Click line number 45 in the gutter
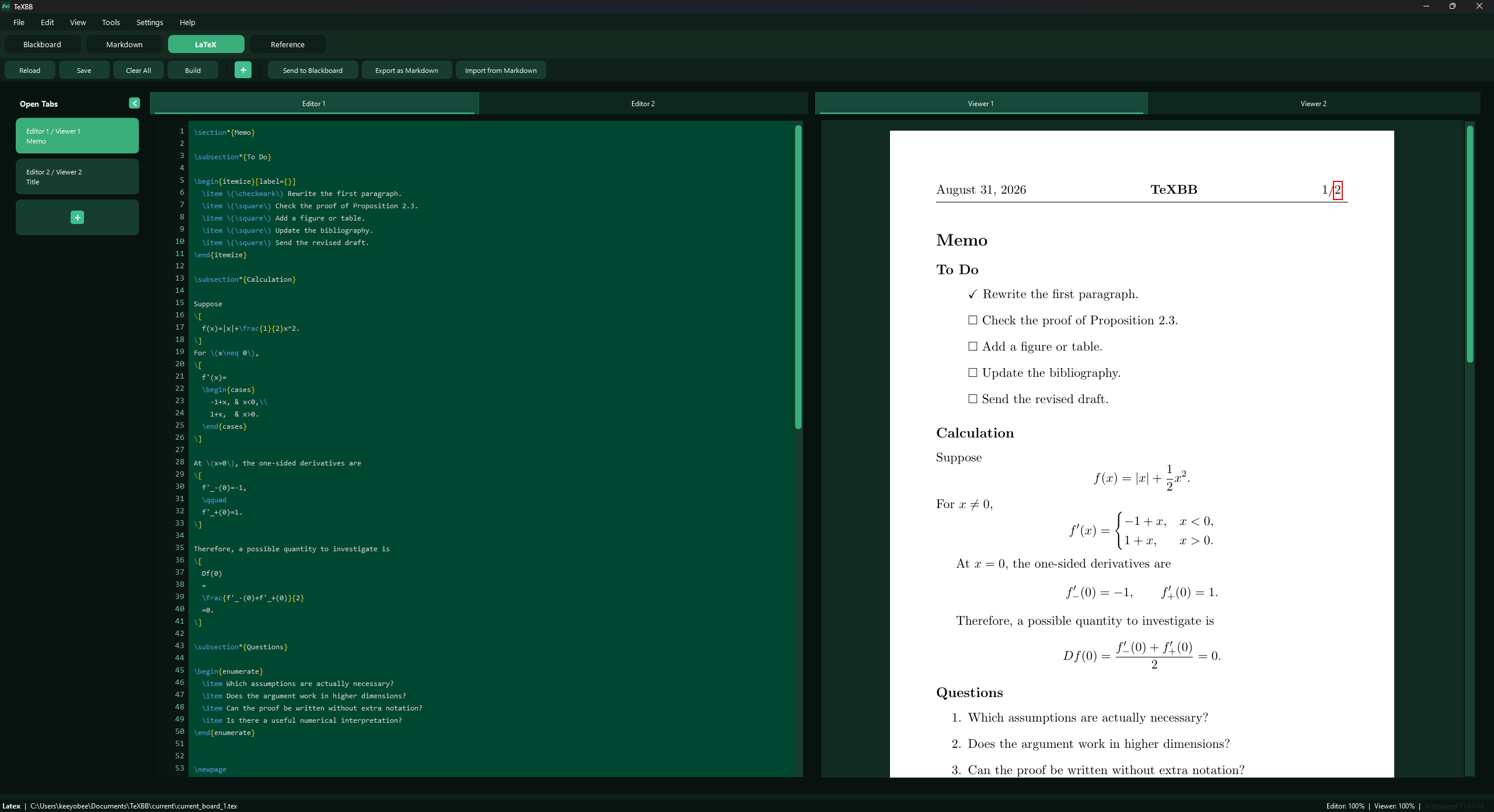The width and height of the screenshot is (1494, 812). pos(180,670)
